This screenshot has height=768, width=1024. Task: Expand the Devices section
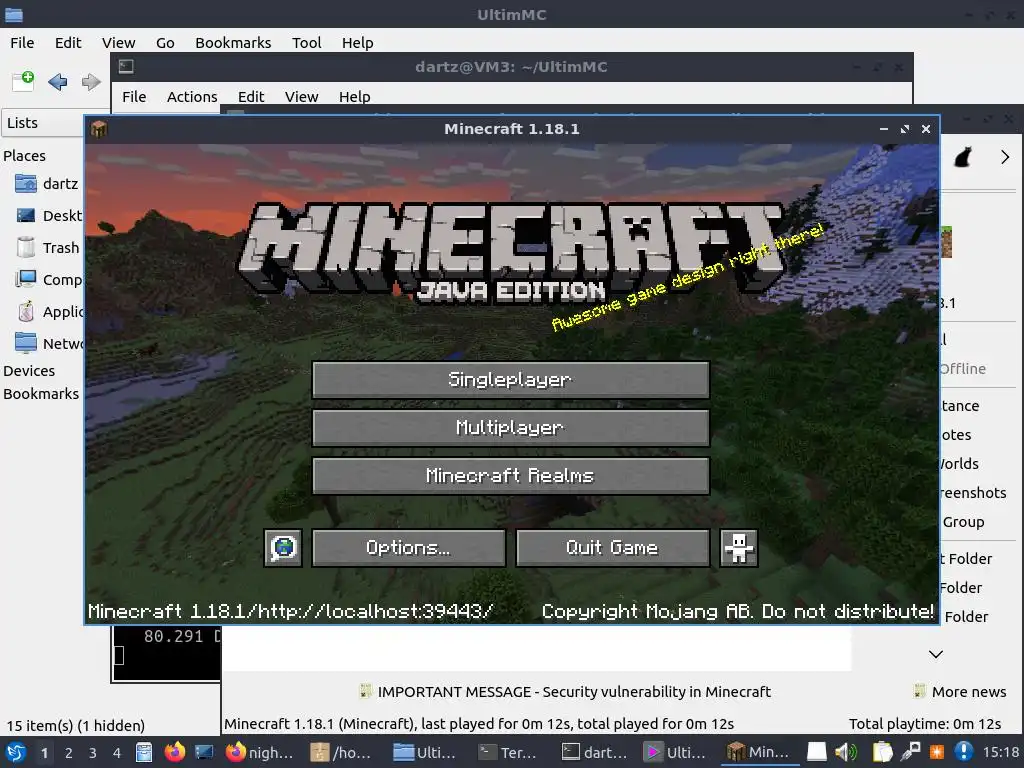click(x=29, y=370)
